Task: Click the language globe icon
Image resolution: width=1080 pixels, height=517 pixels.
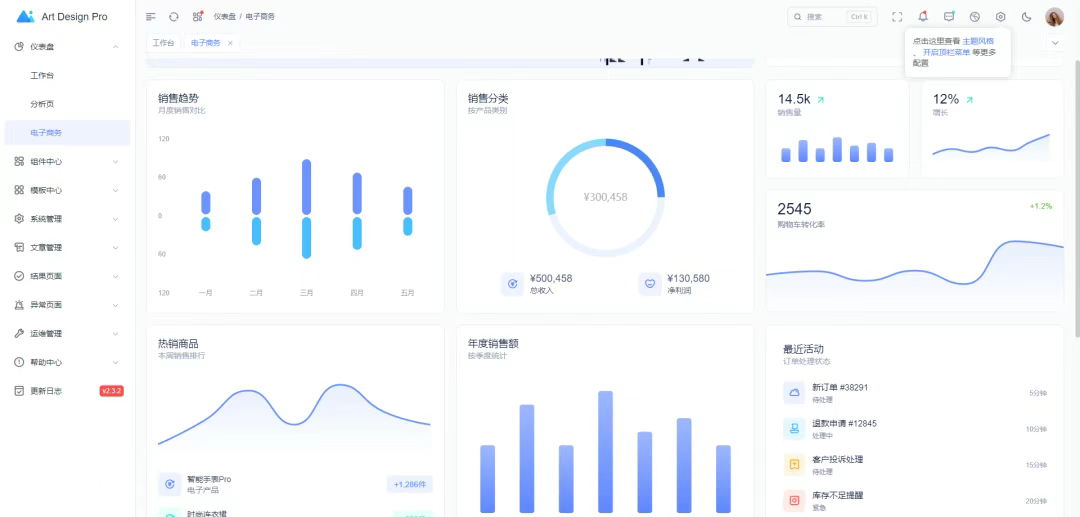Action: pyautogui.click(x=975, y=17)
